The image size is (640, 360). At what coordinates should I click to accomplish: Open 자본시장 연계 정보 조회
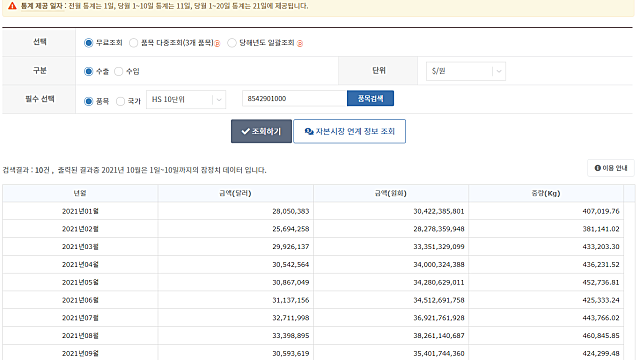point(349,131)
